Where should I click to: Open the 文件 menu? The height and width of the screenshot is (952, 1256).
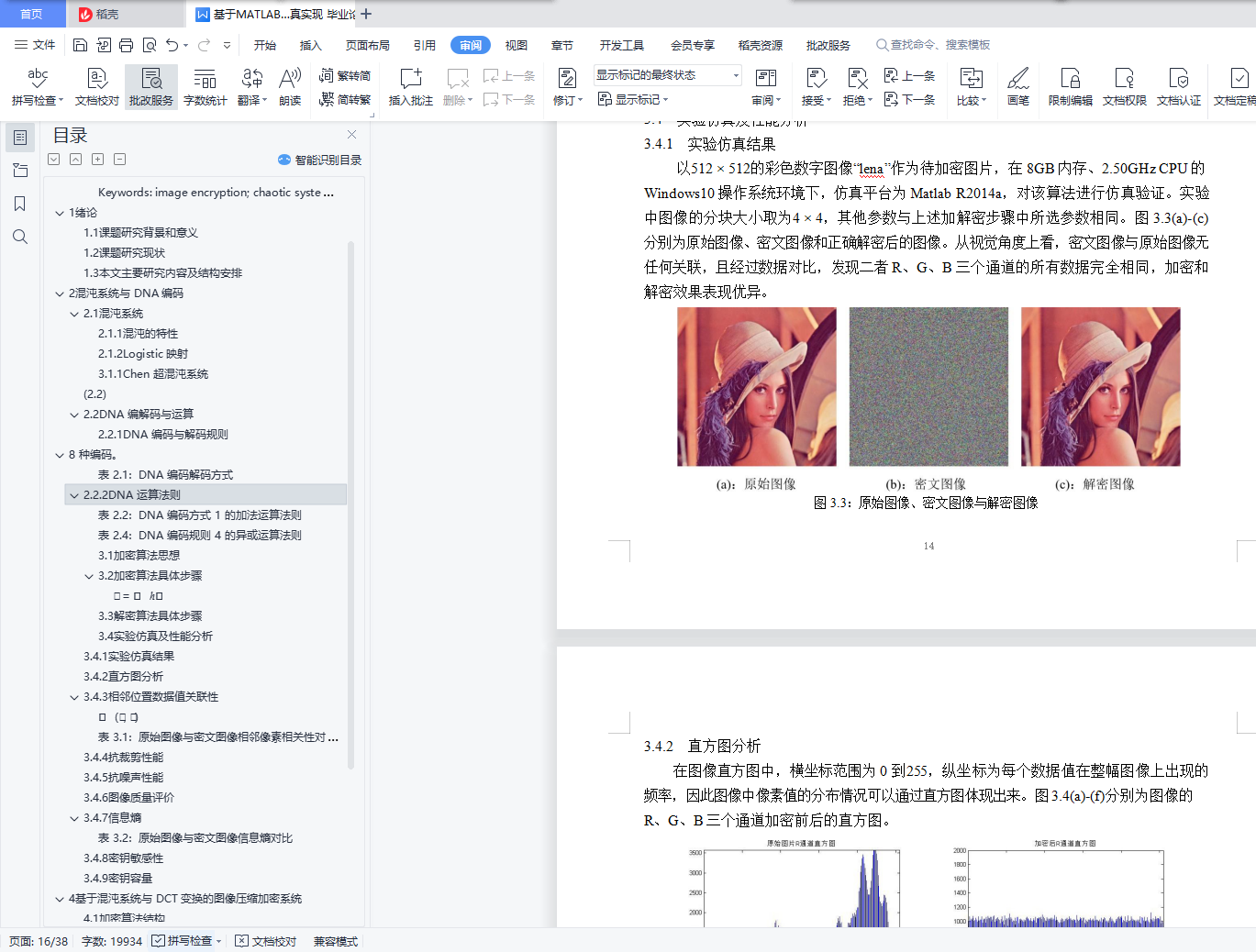click(35, 45)
